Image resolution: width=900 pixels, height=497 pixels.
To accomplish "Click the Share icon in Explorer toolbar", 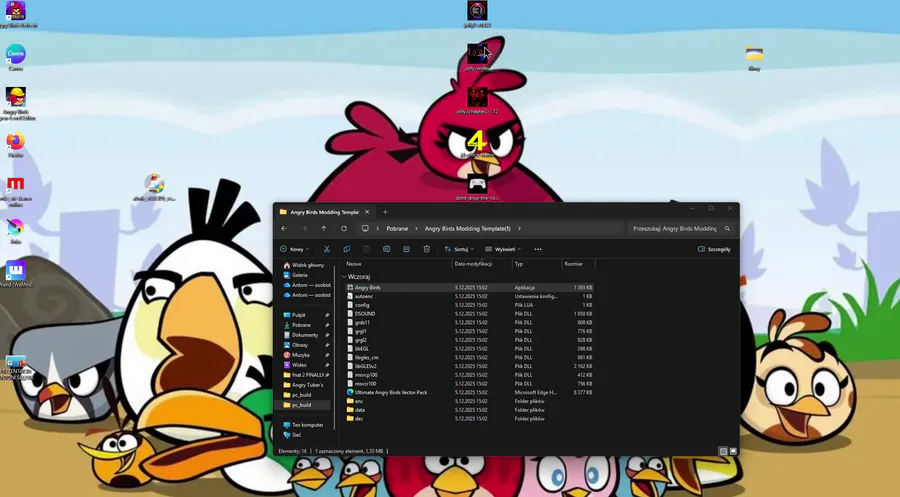I will (x=406, y=249).
